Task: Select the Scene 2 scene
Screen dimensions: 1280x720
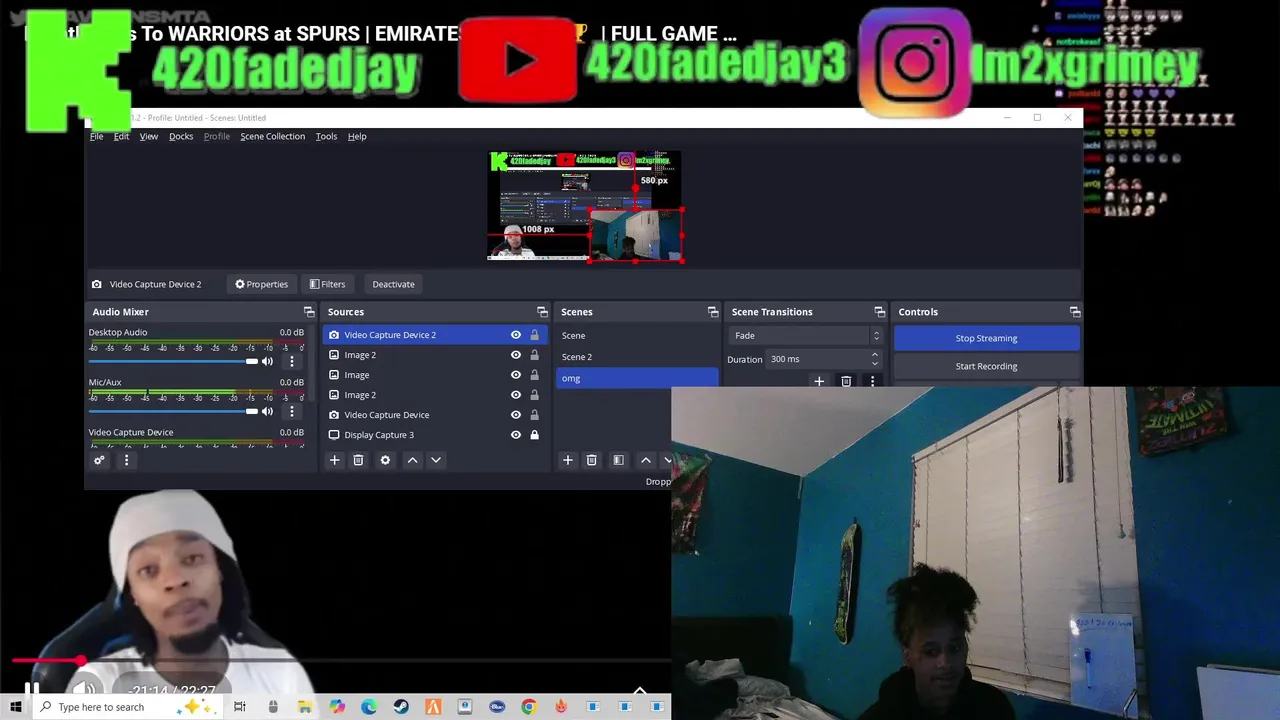Action: coord(637,357)
